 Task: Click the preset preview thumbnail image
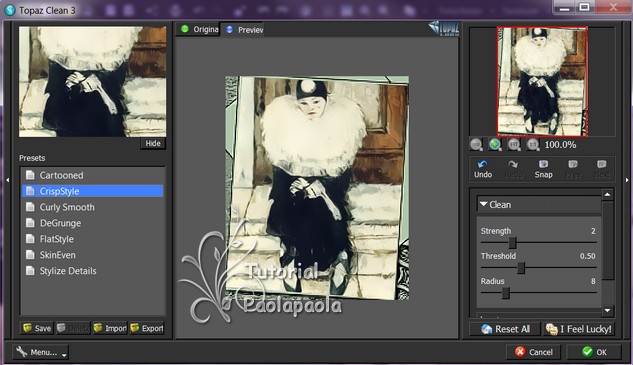pyautogui.click(x=92, y=82)
